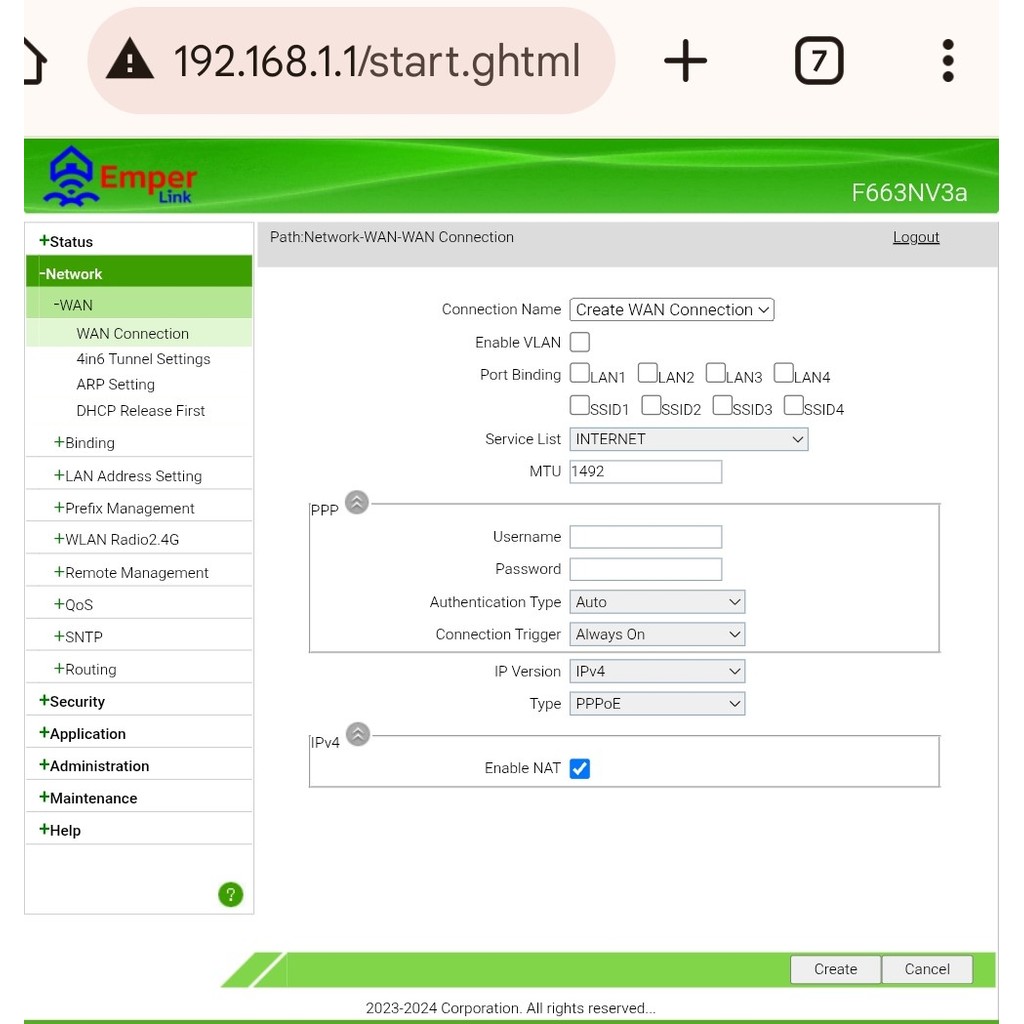1024x1024 pixels.
Task: Collapse the IPv4 section arrow icon
Action: (357, 735)
